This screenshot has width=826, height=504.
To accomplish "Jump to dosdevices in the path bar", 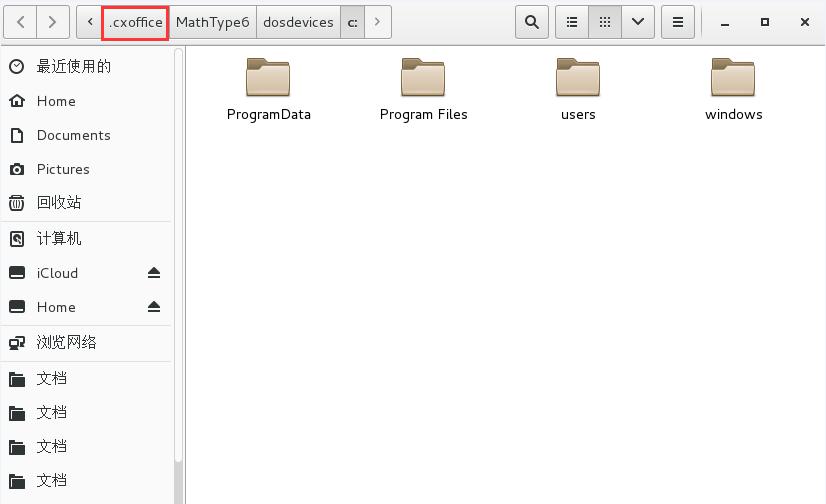I will pos(298,22).
